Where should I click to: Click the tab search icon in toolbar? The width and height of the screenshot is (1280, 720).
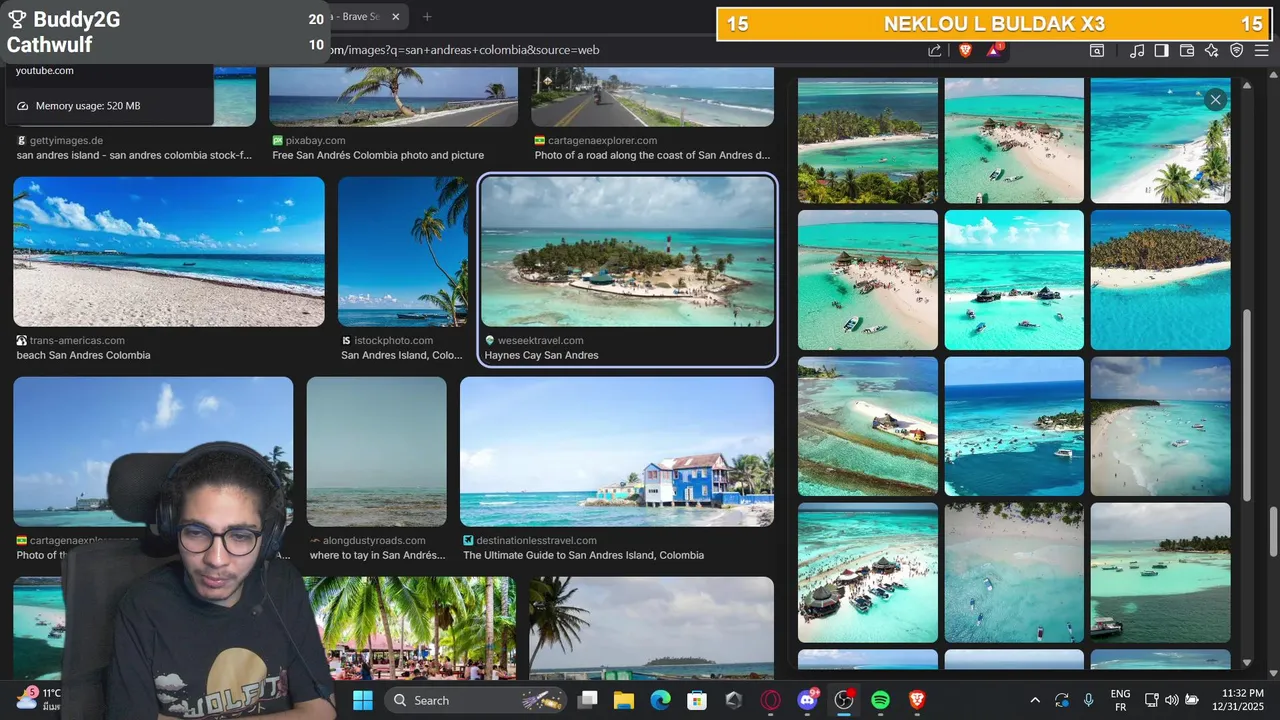pos(1097,50)
